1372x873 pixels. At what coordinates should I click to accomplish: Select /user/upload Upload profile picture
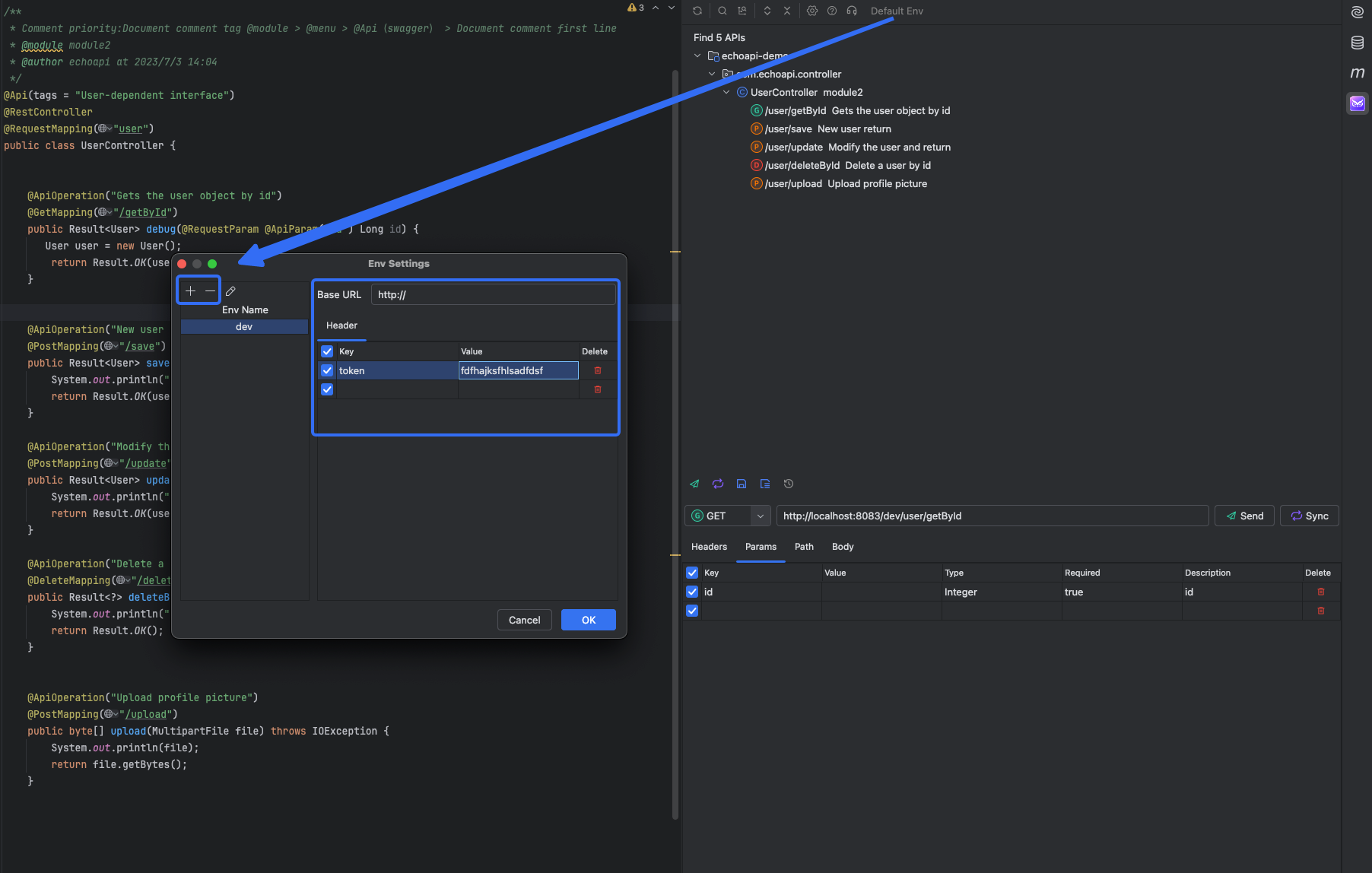coord(839,183)
